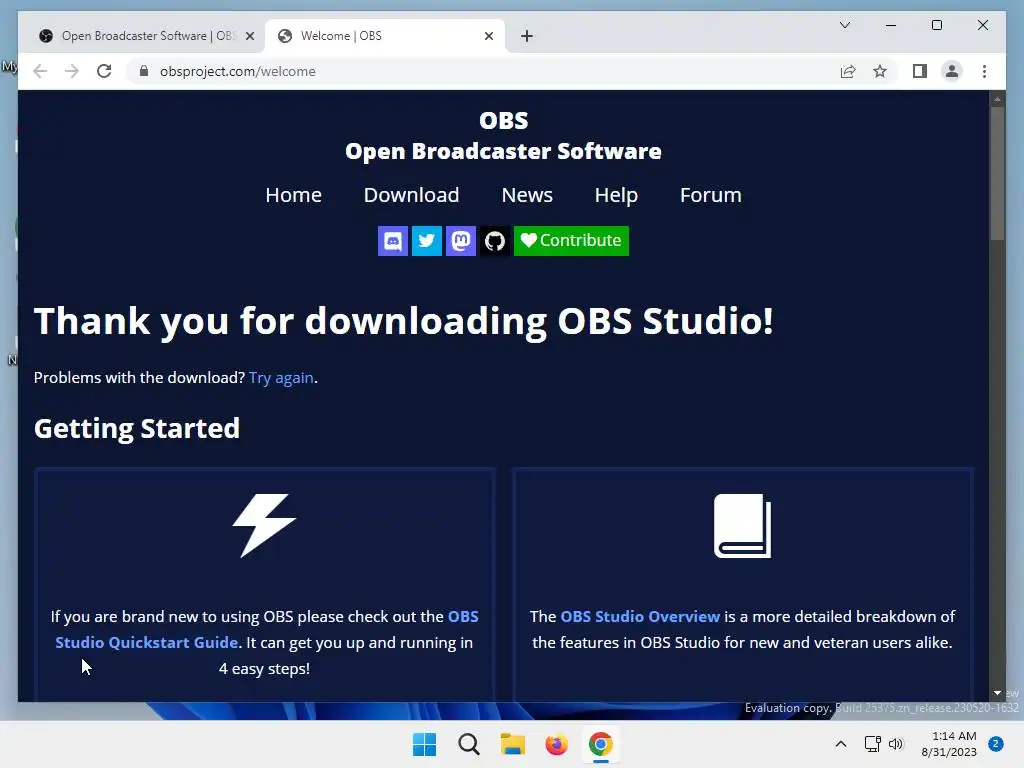Go to the Home nav item
The image size is (1024, 768).
point(293,195)
